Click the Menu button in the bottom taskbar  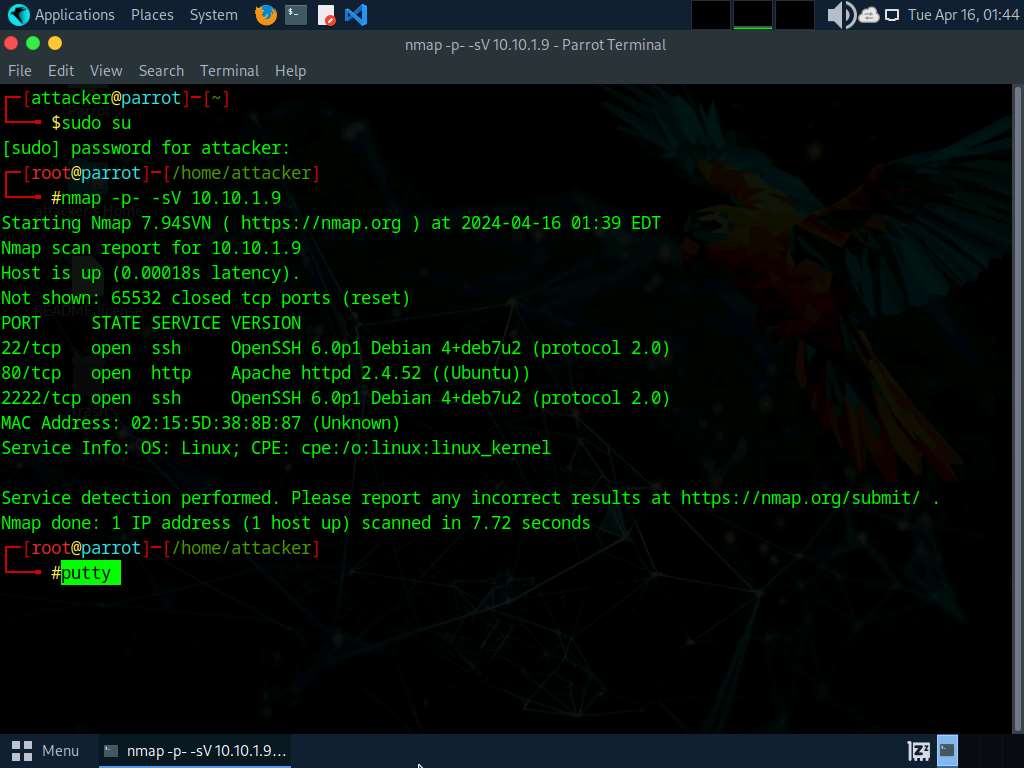coord(47,750)
